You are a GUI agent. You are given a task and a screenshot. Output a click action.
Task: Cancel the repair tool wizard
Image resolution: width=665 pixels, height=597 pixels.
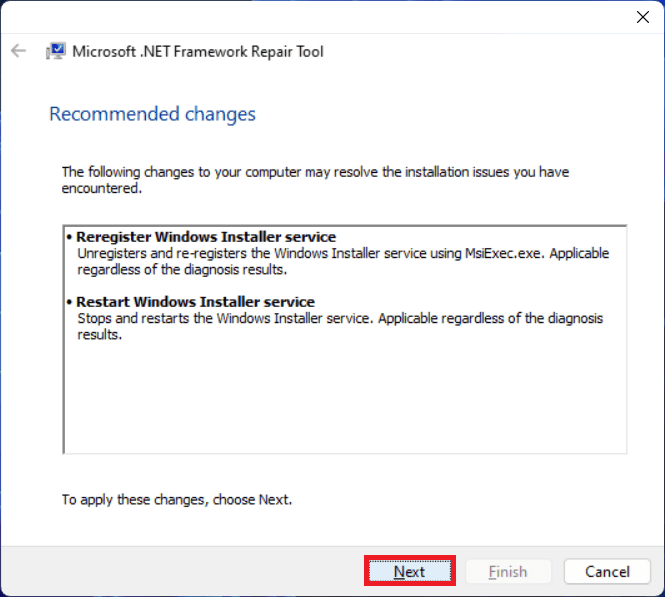click(607, 572)
